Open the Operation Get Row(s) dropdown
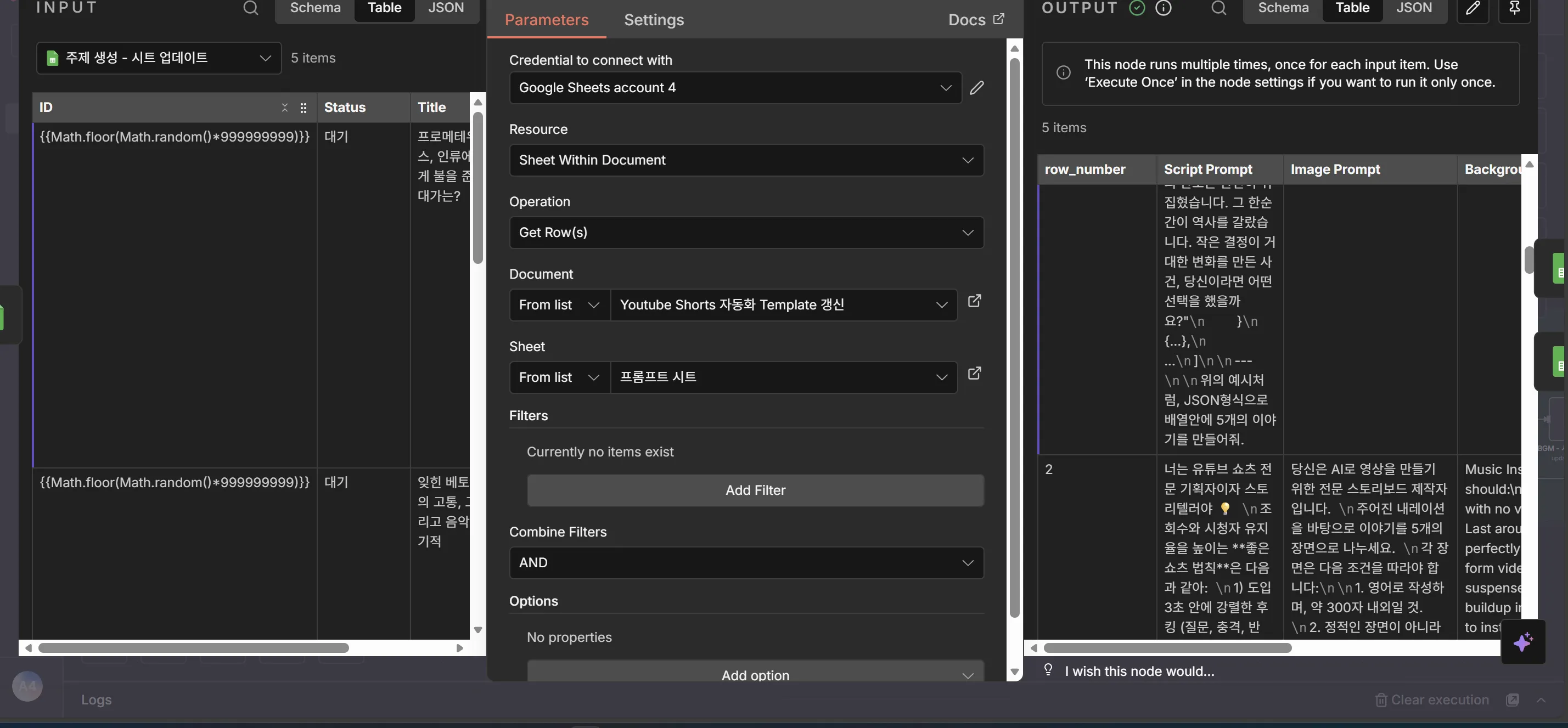Screen dimensions: 1568x728 point(746,233)
